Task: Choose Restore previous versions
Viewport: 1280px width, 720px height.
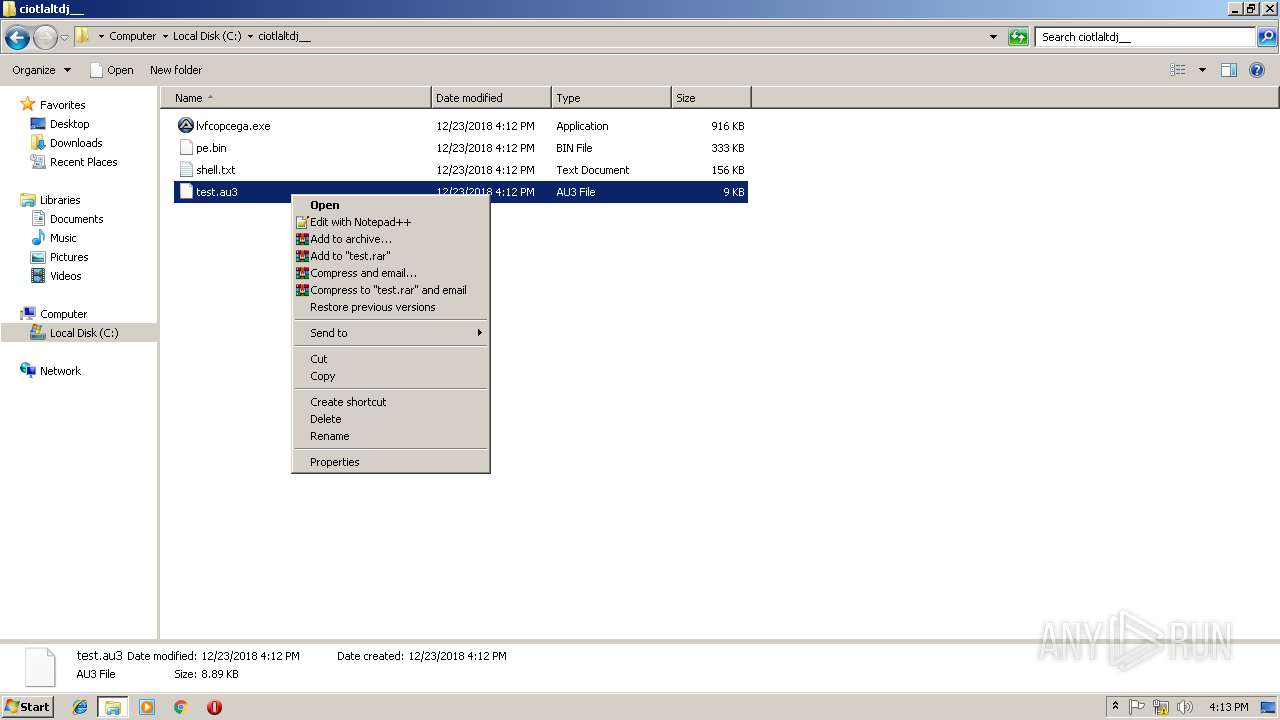Action: click(391, 307)
